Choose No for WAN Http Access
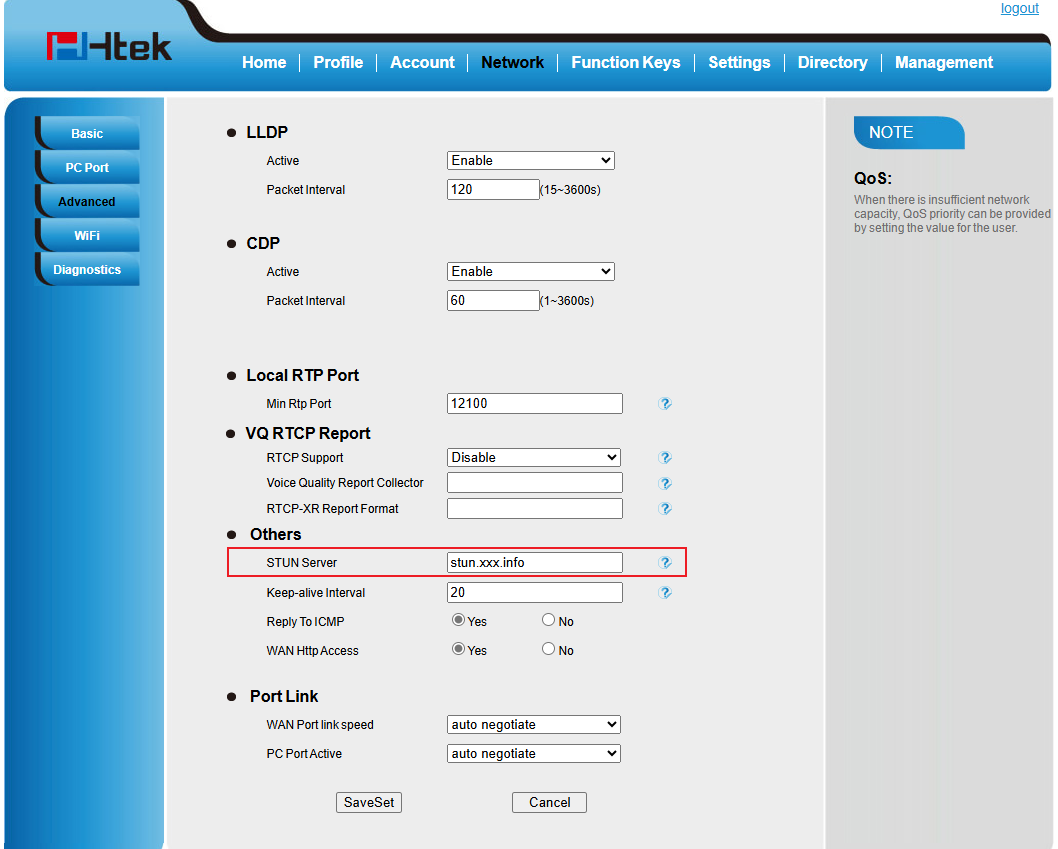The image size is (1058, 849). [x=548, y=650]
